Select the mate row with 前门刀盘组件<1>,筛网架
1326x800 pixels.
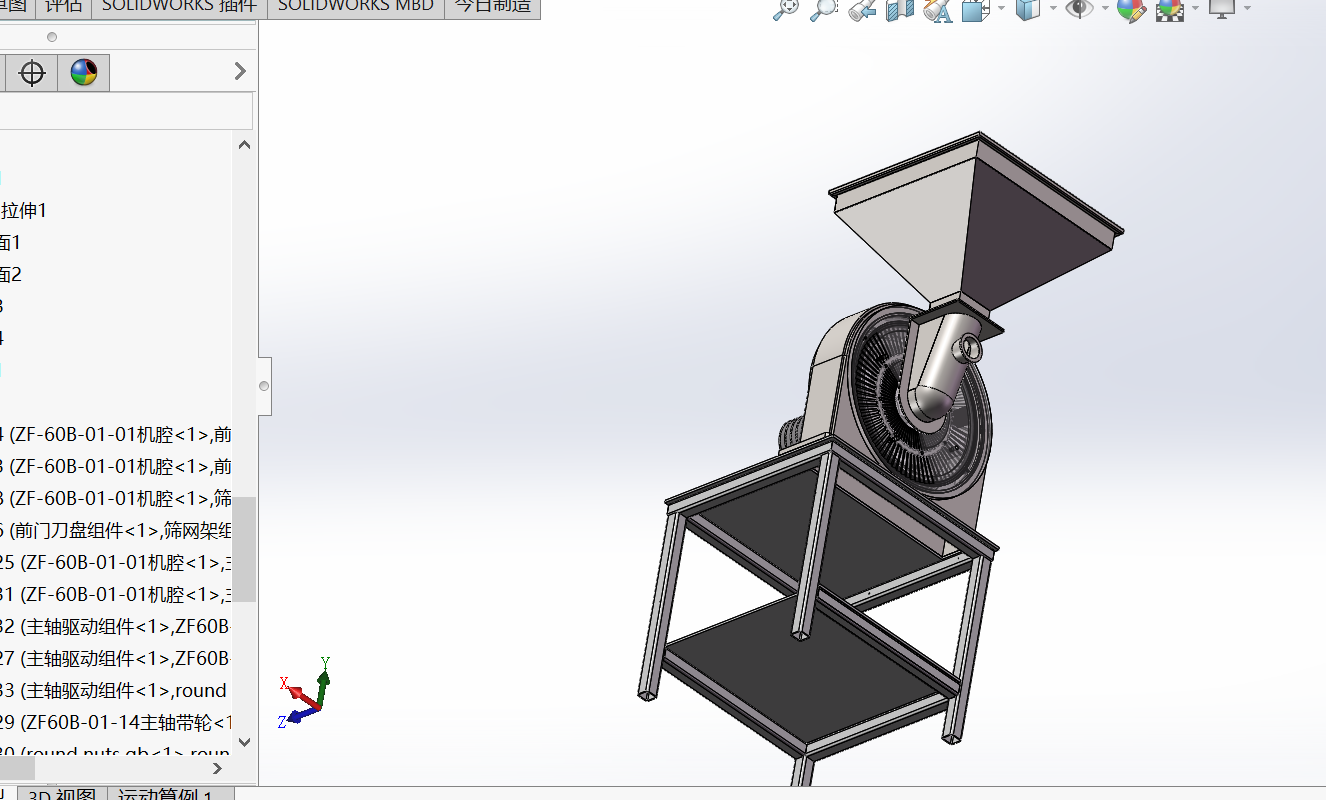click(116, 530)
